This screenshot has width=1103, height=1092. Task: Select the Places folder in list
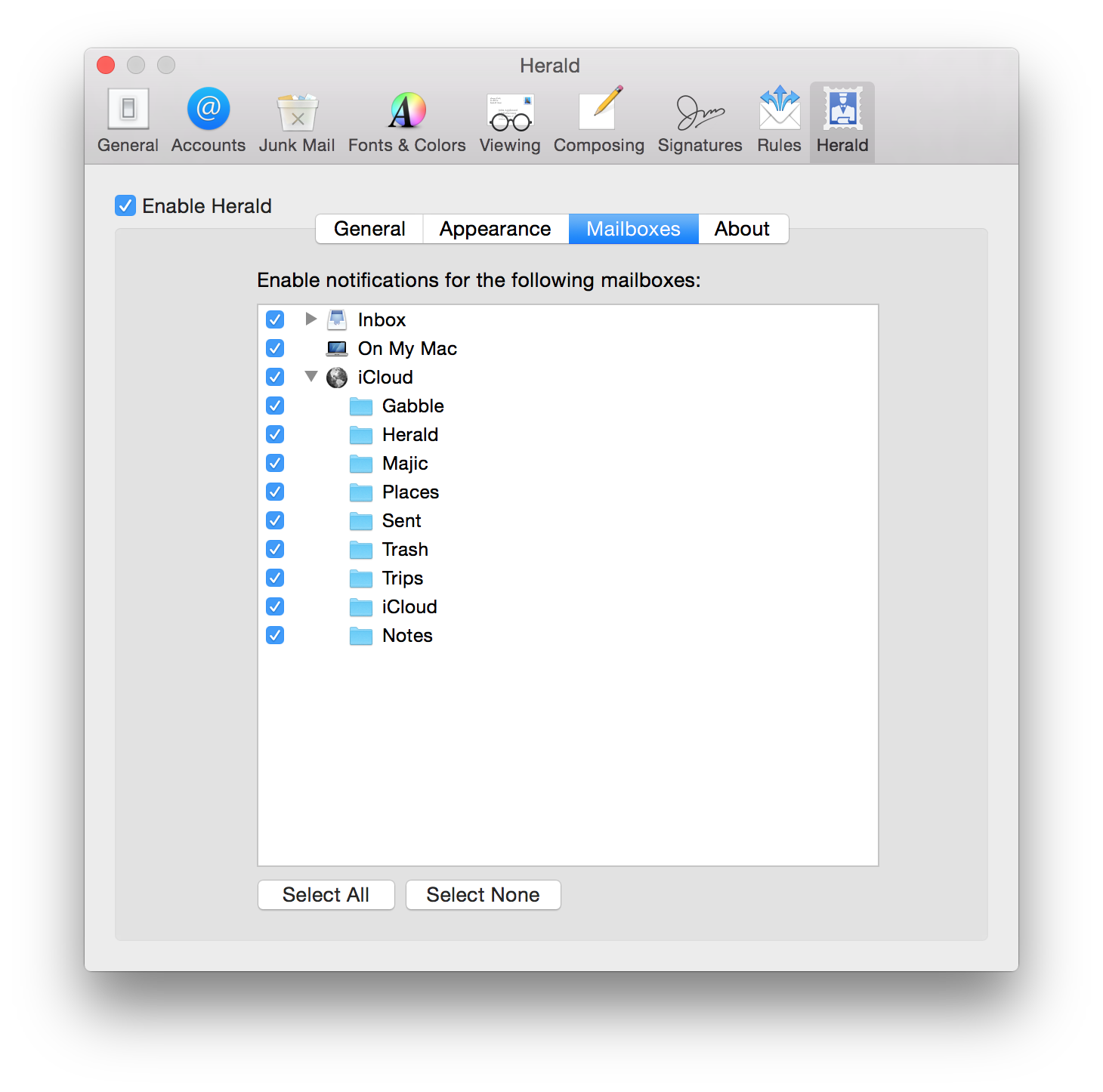coord(410,492)
